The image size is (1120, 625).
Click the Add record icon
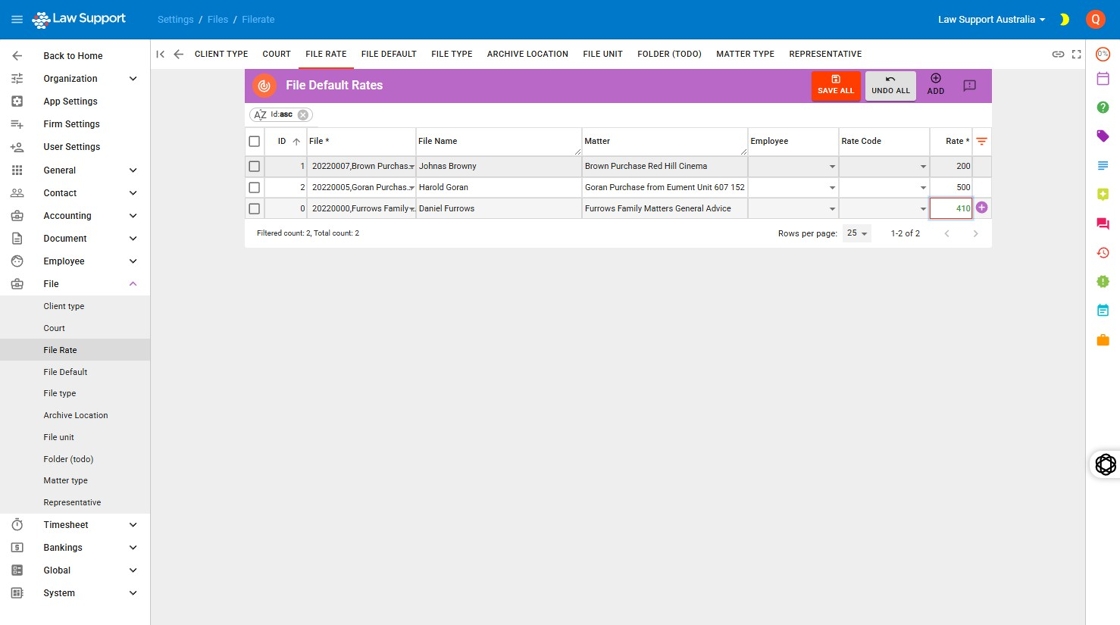935,84
